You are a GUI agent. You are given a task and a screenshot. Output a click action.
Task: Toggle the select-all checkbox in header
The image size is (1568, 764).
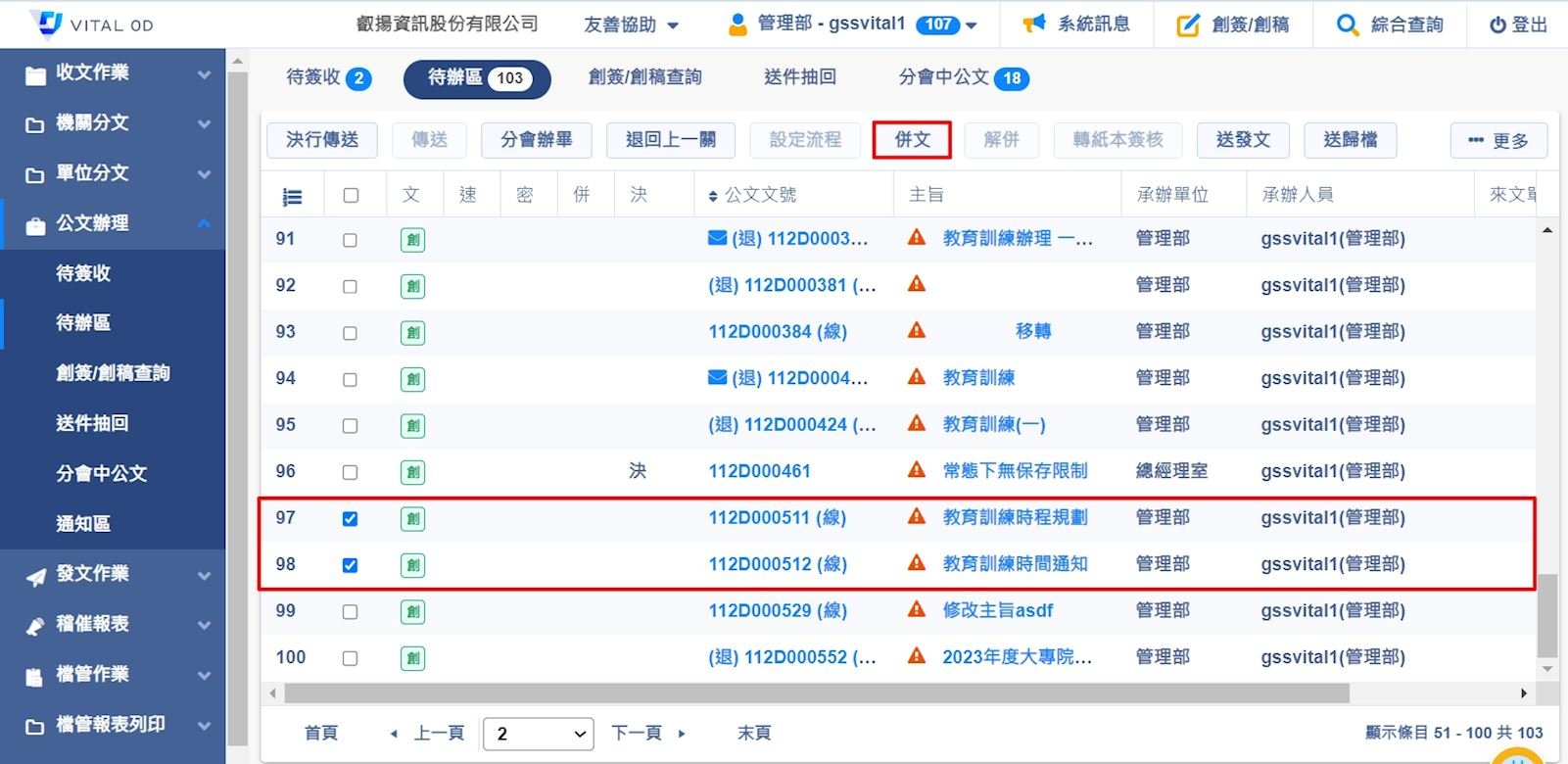coord(351,195)
